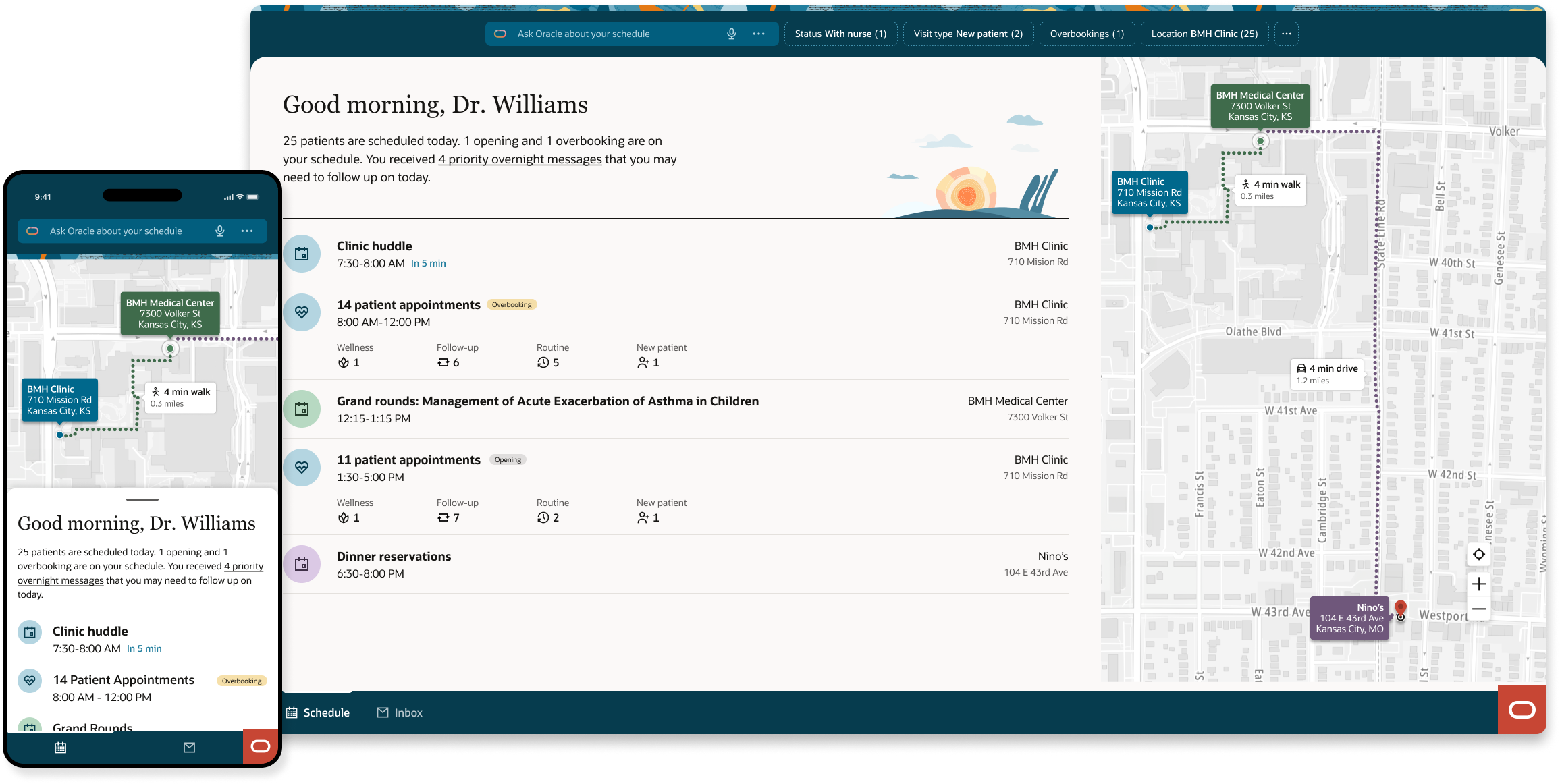Switch to the Schedule tab on desktop
This screenshot has width=1560, height=784.
coord(318,712)
